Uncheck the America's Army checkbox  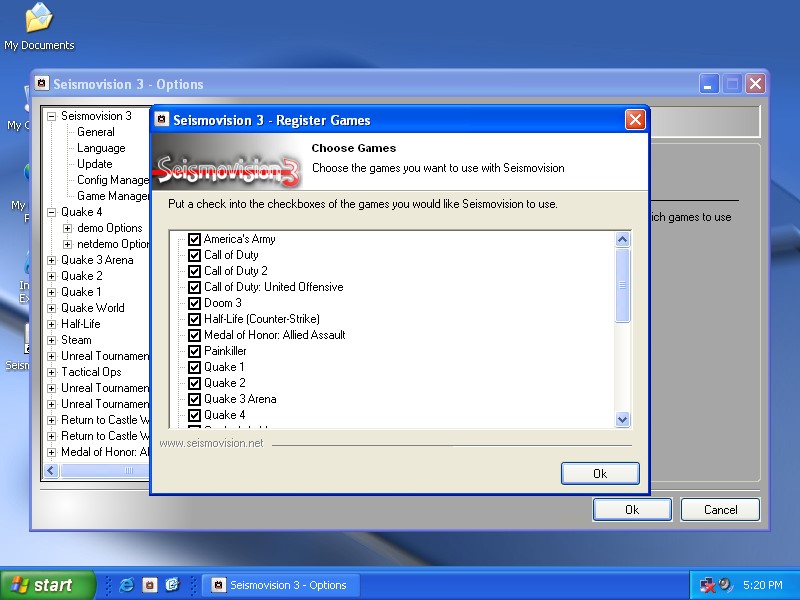[195, 239]
